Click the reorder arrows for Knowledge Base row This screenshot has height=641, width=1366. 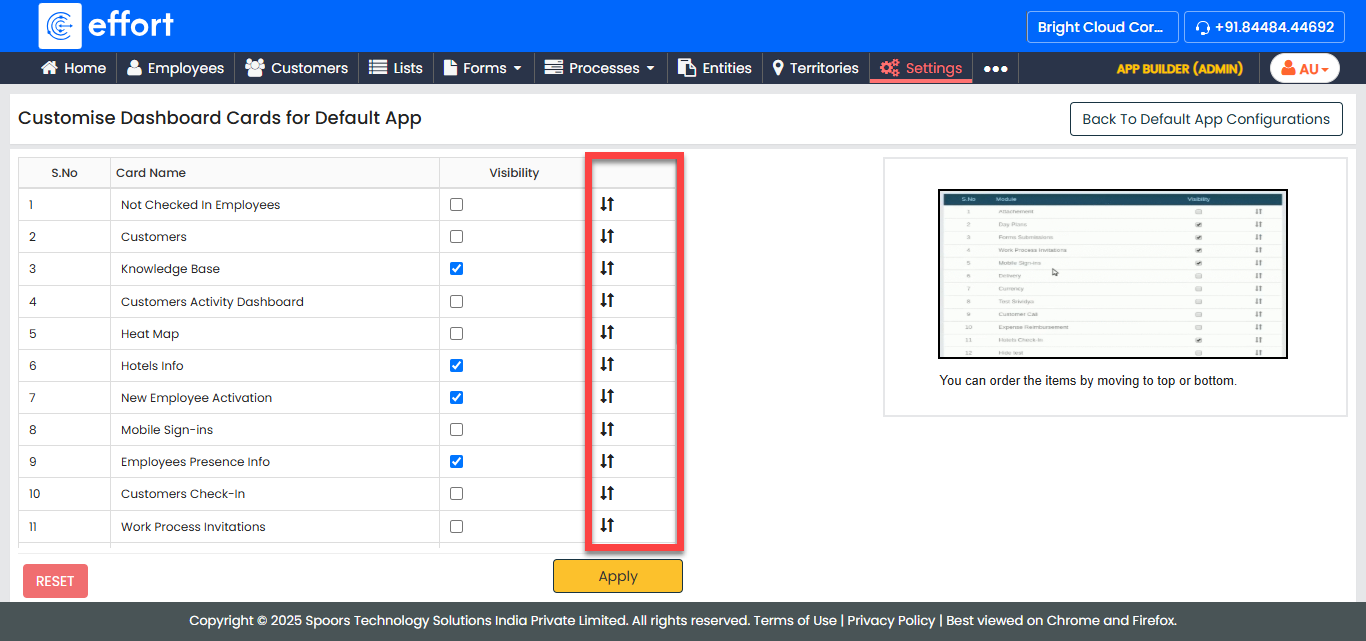(607, 268)
